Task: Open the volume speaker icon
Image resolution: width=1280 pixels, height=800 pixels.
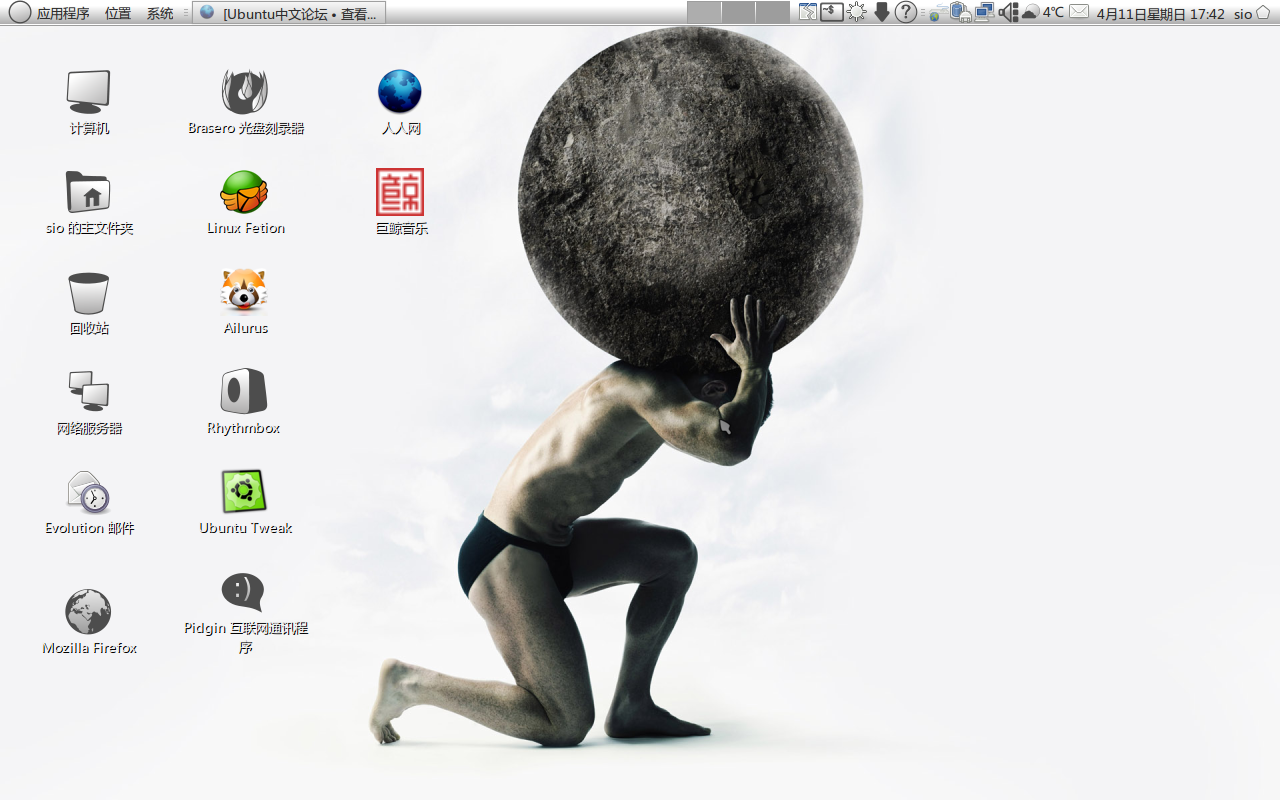Action: 1008,12
